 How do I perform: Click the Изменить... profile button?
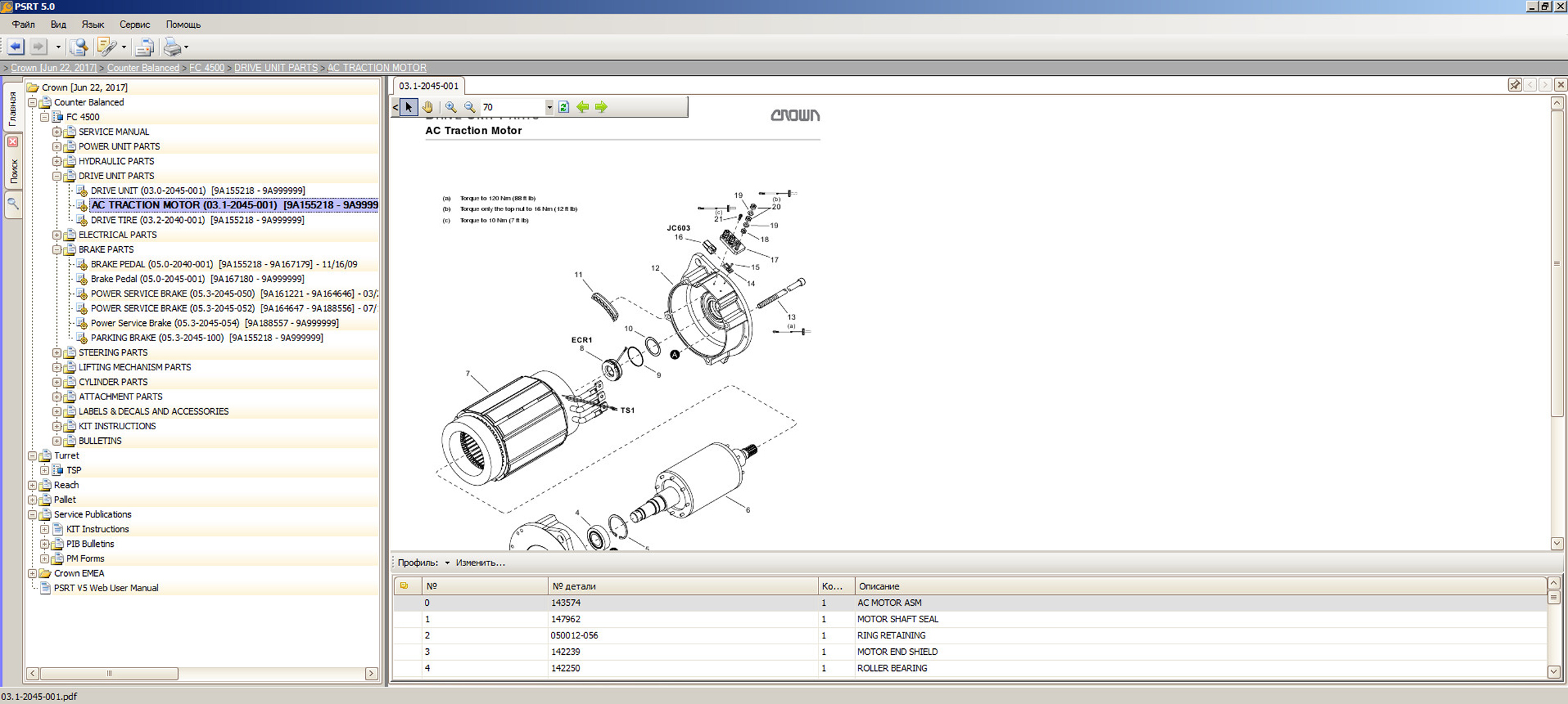(x=480, y=563)
